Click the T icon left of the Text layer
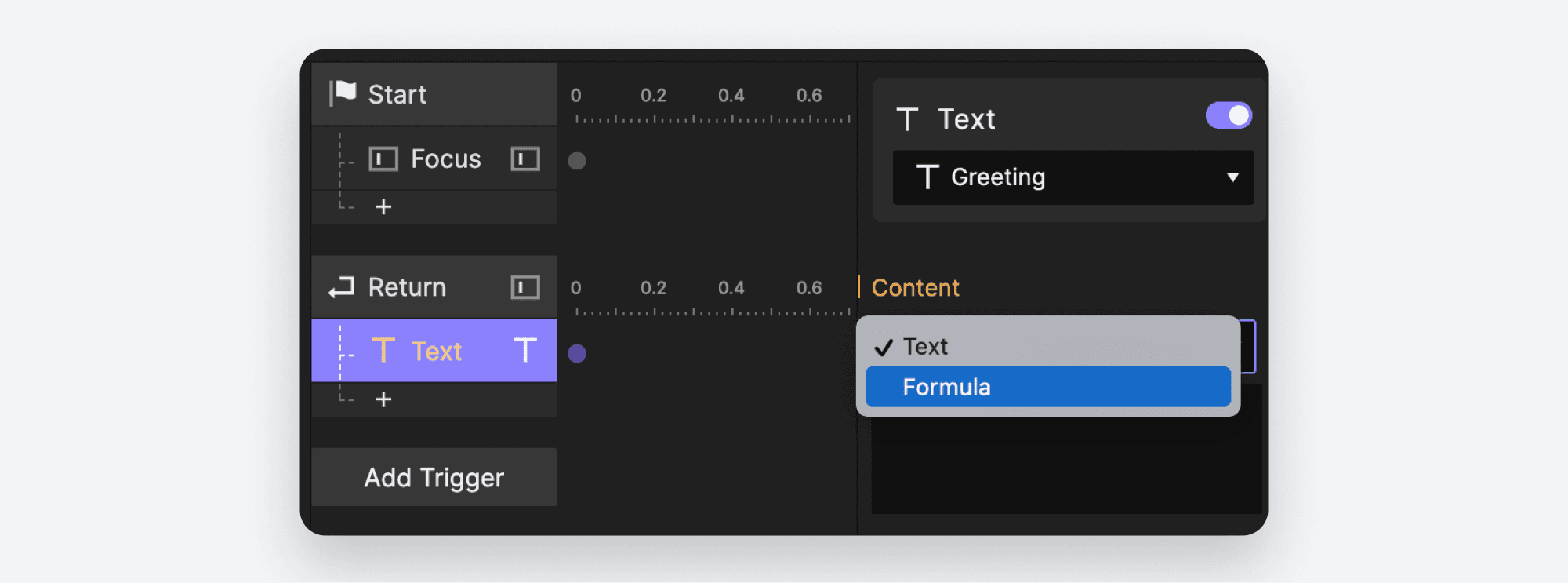Image resolution: width=1568 pixels, height=583 pixels. (x=382, y=351)
